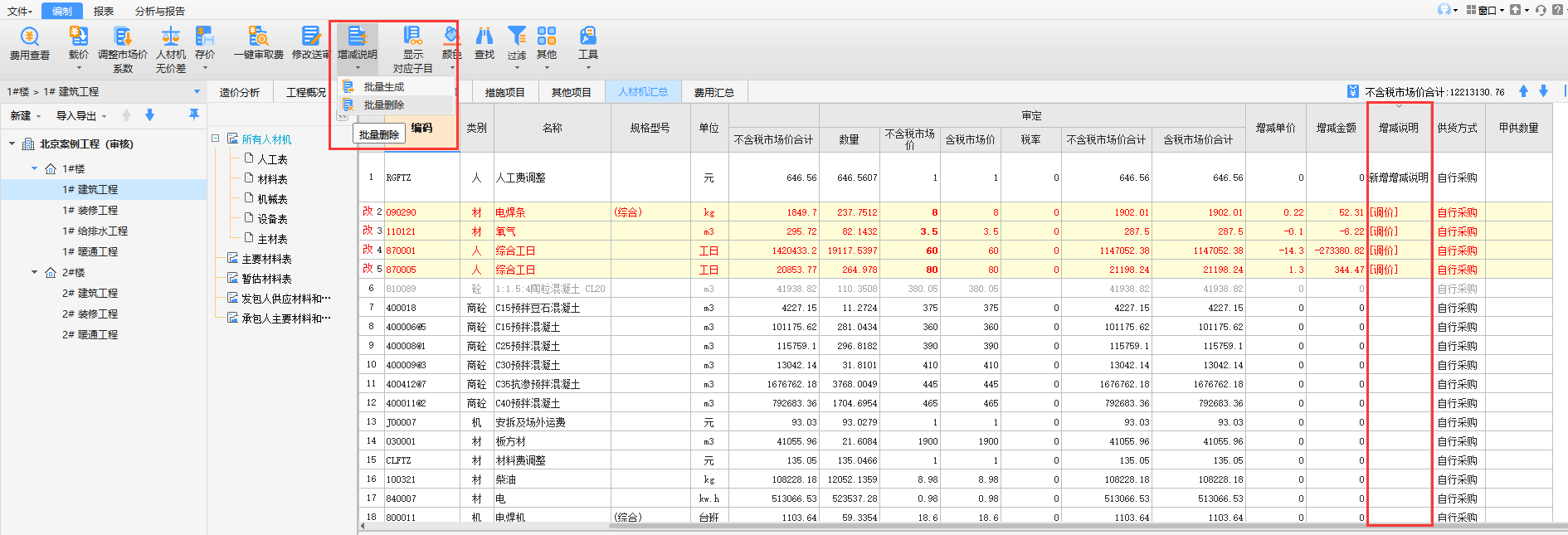Click blue down arrow in project panel

149,115
